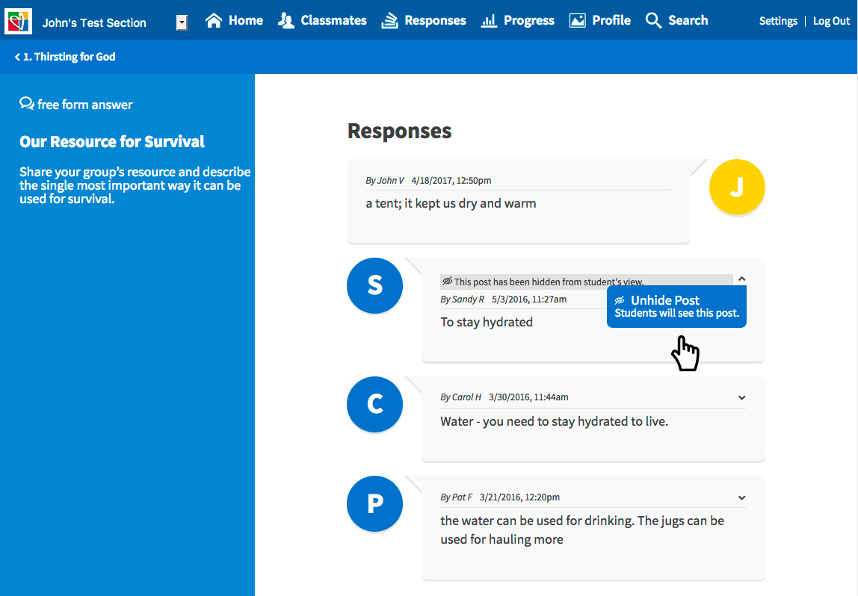This screenshot has width=858, height=596.
Task: Expand options for Carol H's post
Action: (741, 398)
